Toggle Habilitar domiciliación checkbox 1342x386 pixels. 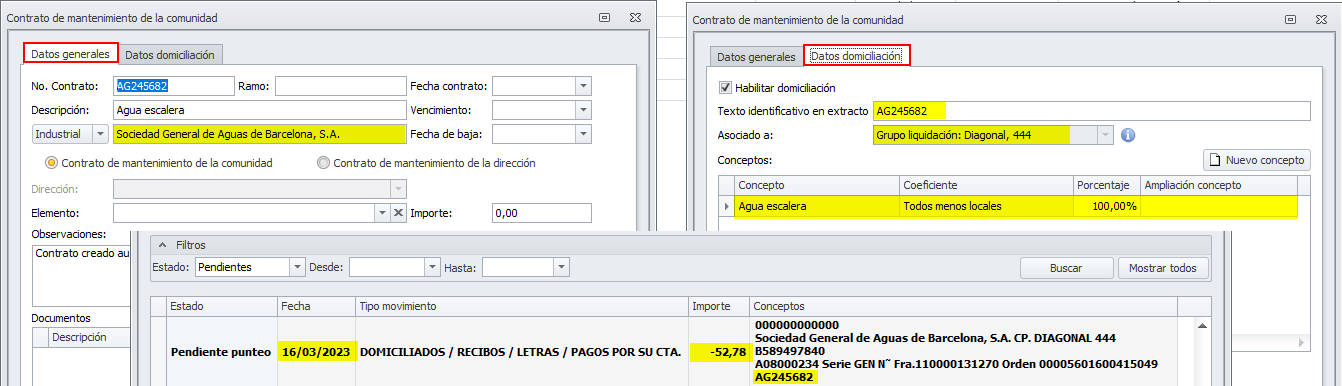tap(726, 88)
